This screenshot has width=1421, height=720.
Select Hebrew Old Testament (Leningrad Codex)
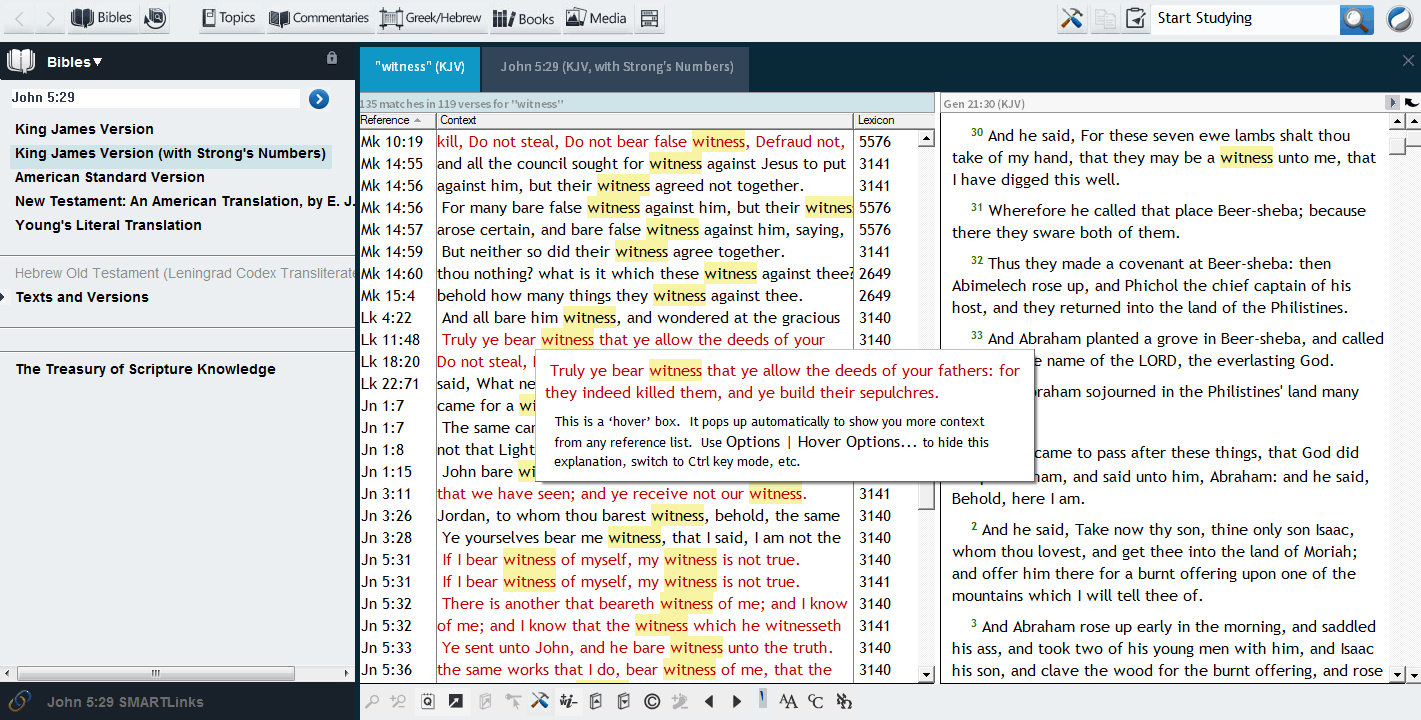coord(185,273)
